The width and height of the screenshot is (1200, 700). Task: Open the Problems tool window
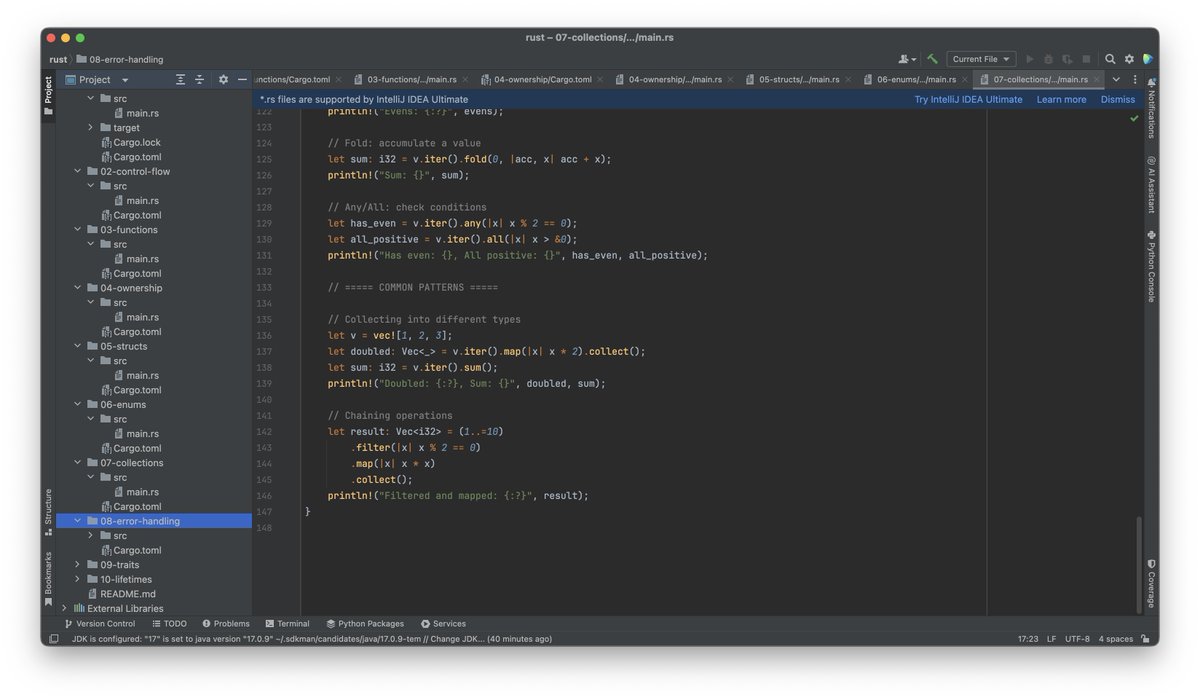point(225,623)
